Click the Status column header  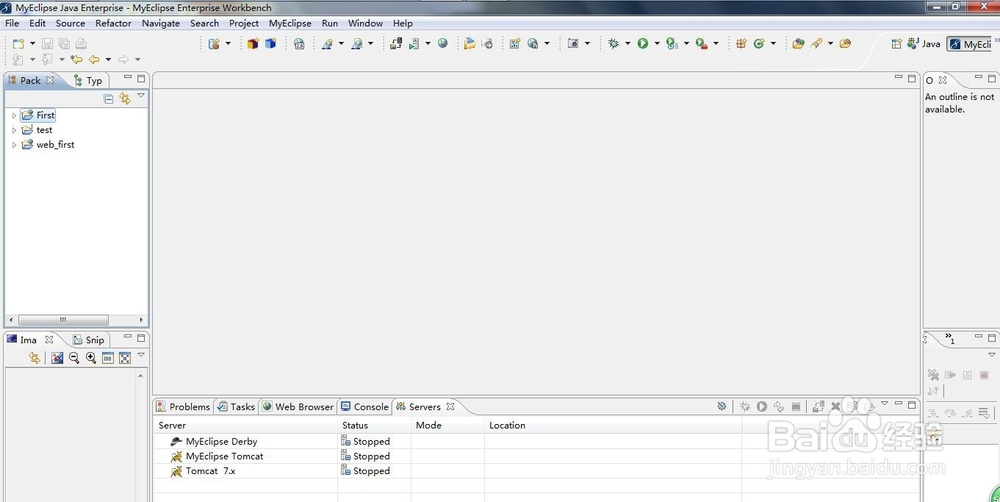374,425
